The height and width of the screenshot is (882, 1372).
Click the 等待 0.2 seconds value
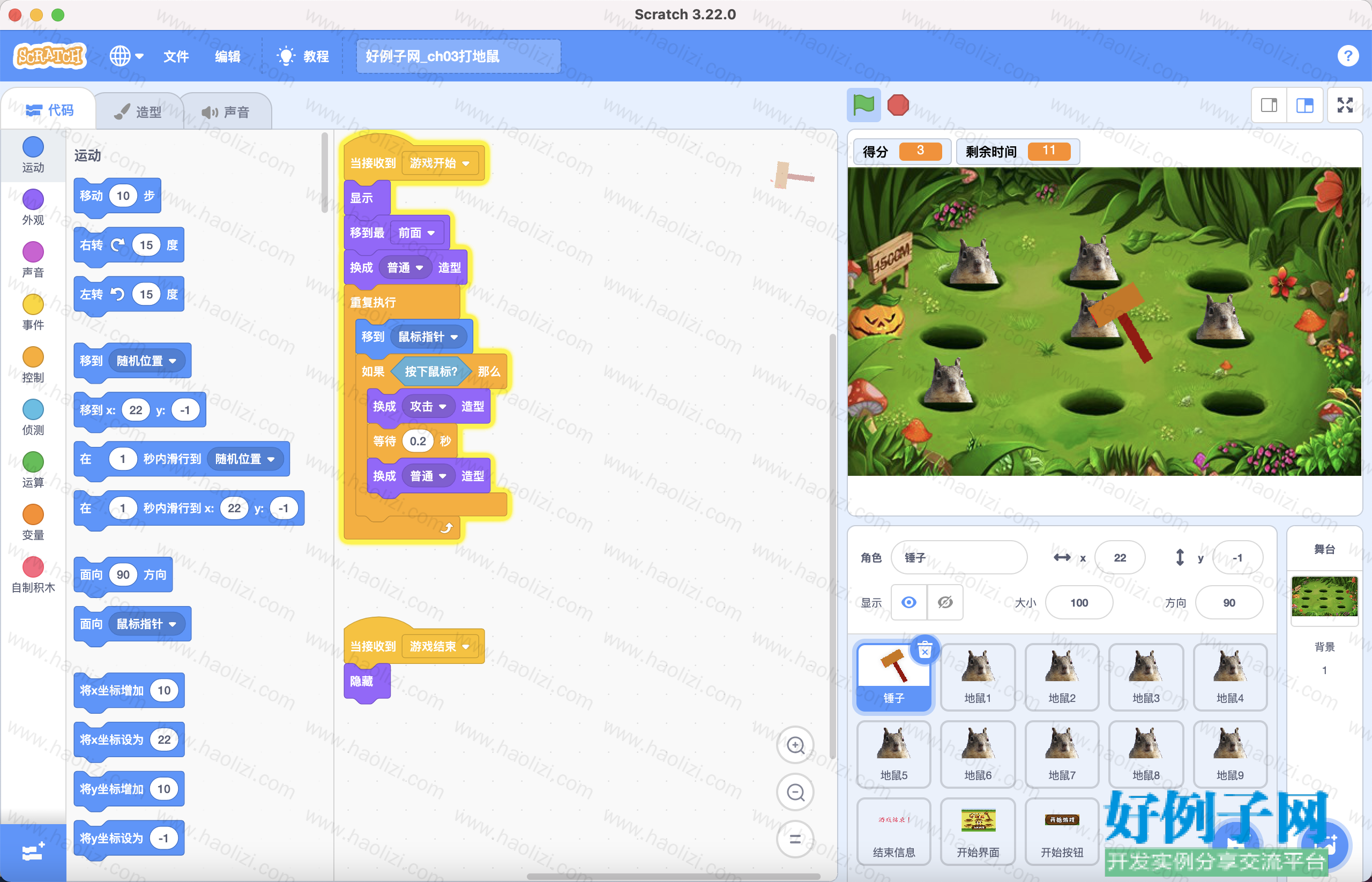417,441
